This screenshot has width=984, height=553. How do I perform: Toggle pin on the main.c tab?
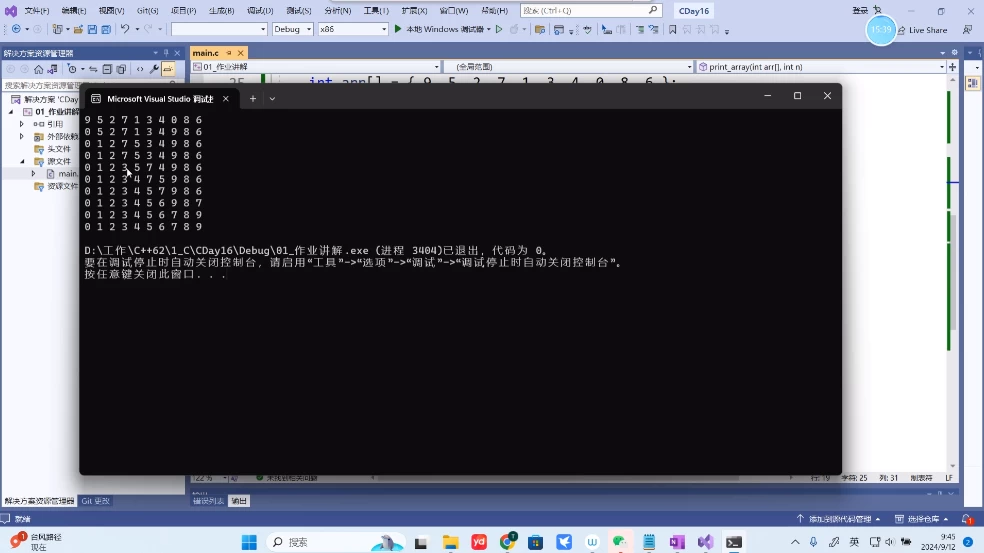click(226, 52)
